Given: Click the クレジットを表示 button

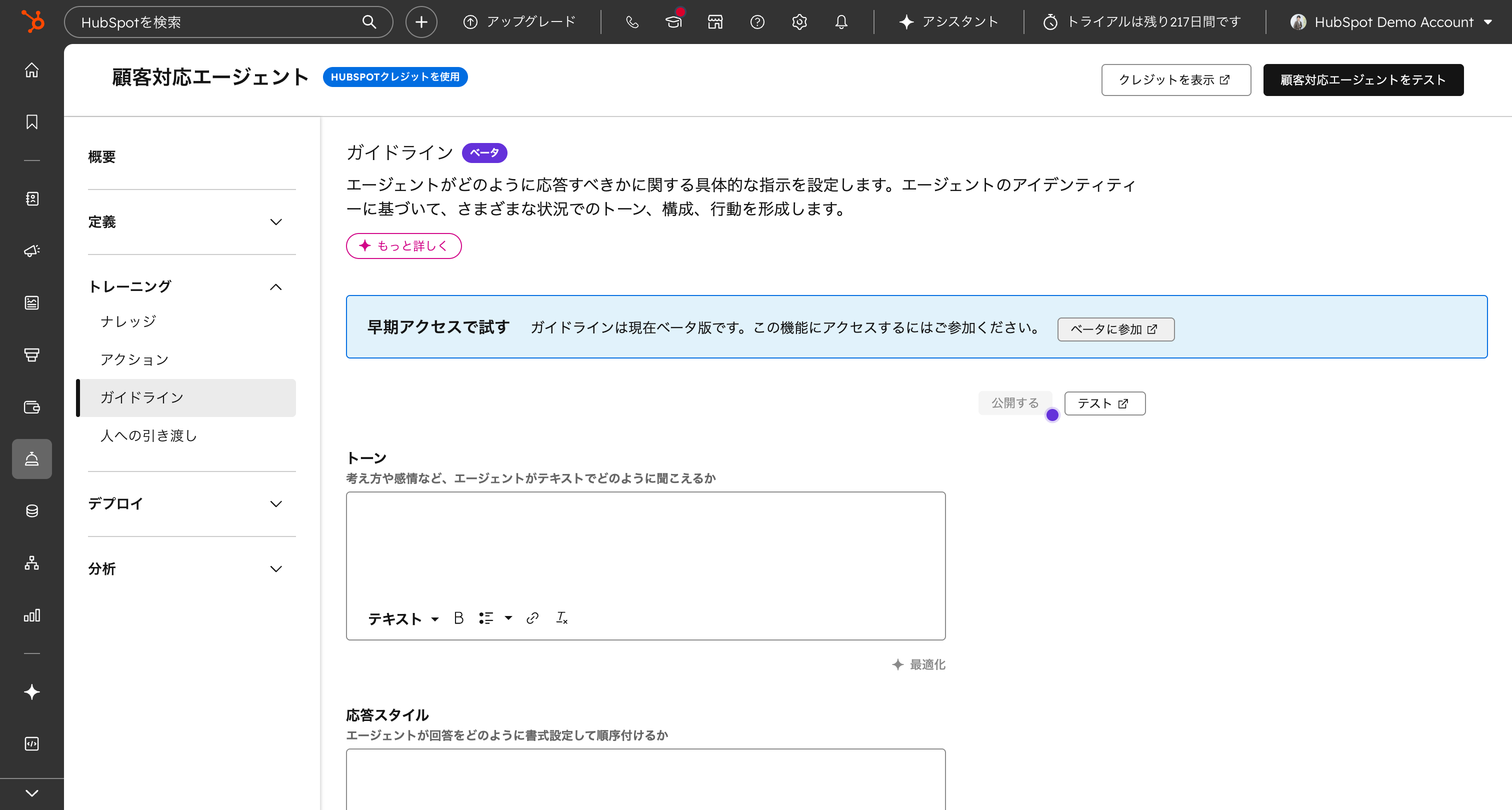Looking at the screenshot, I should [1175, 80].
